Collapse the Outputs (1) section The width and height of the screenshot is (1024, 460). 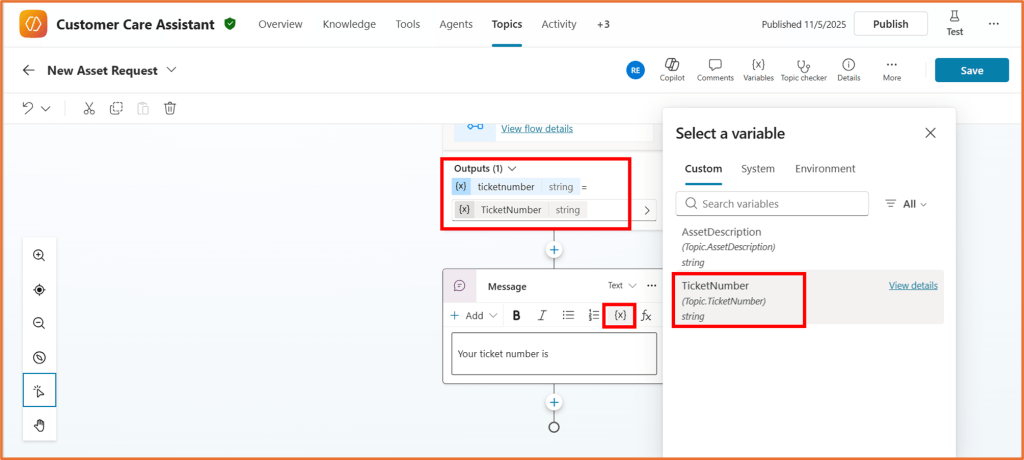coord(512,168)
